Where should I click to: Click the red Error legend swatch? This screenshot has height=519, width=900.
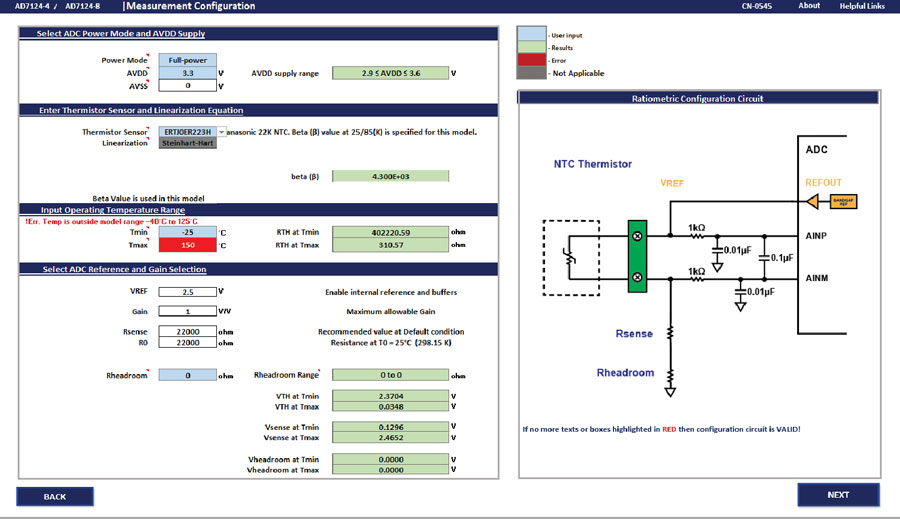532,60
